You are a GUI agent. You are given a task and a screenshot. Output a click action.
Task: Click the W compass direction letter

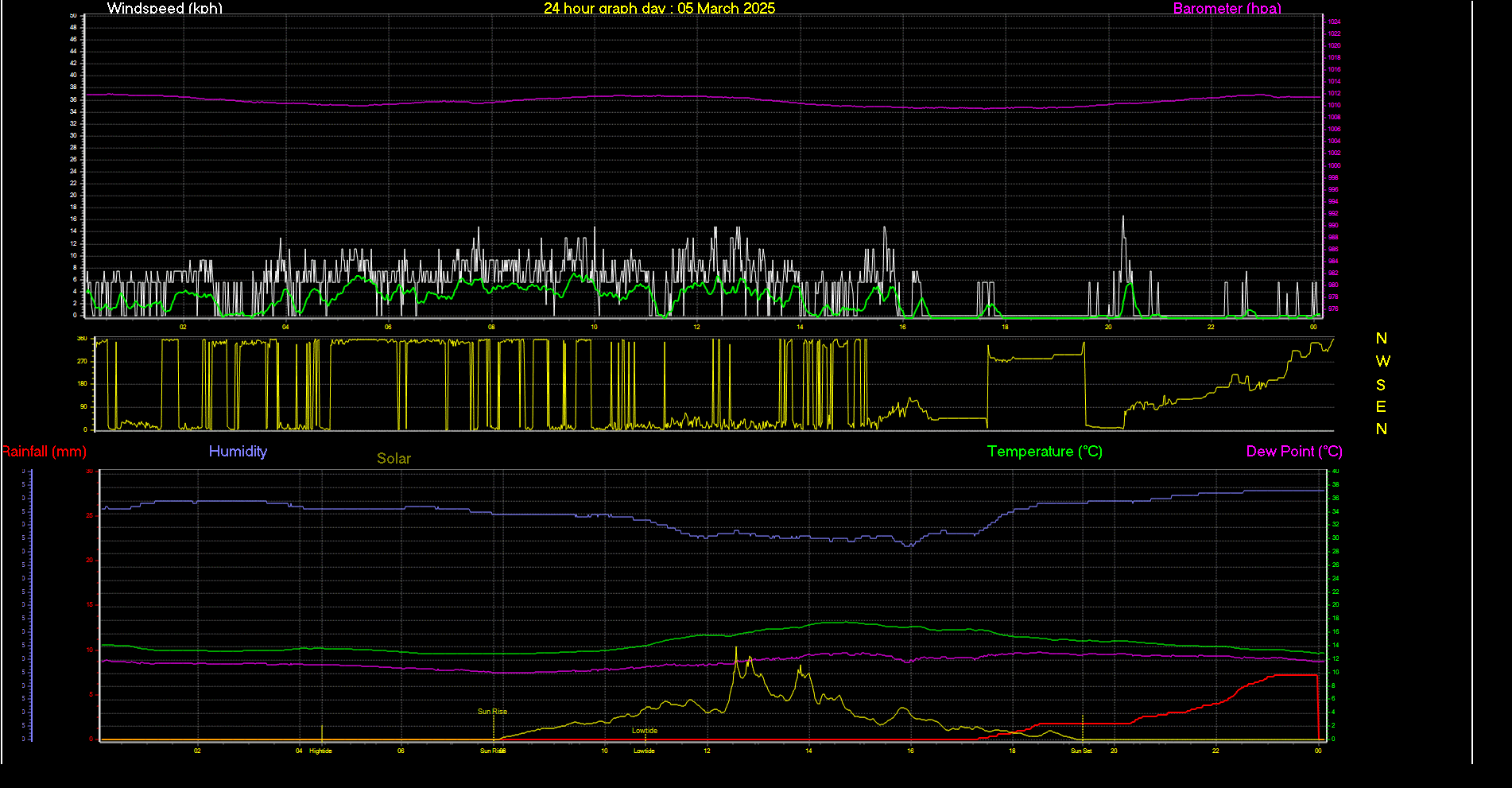click(x=1382, y=361)
